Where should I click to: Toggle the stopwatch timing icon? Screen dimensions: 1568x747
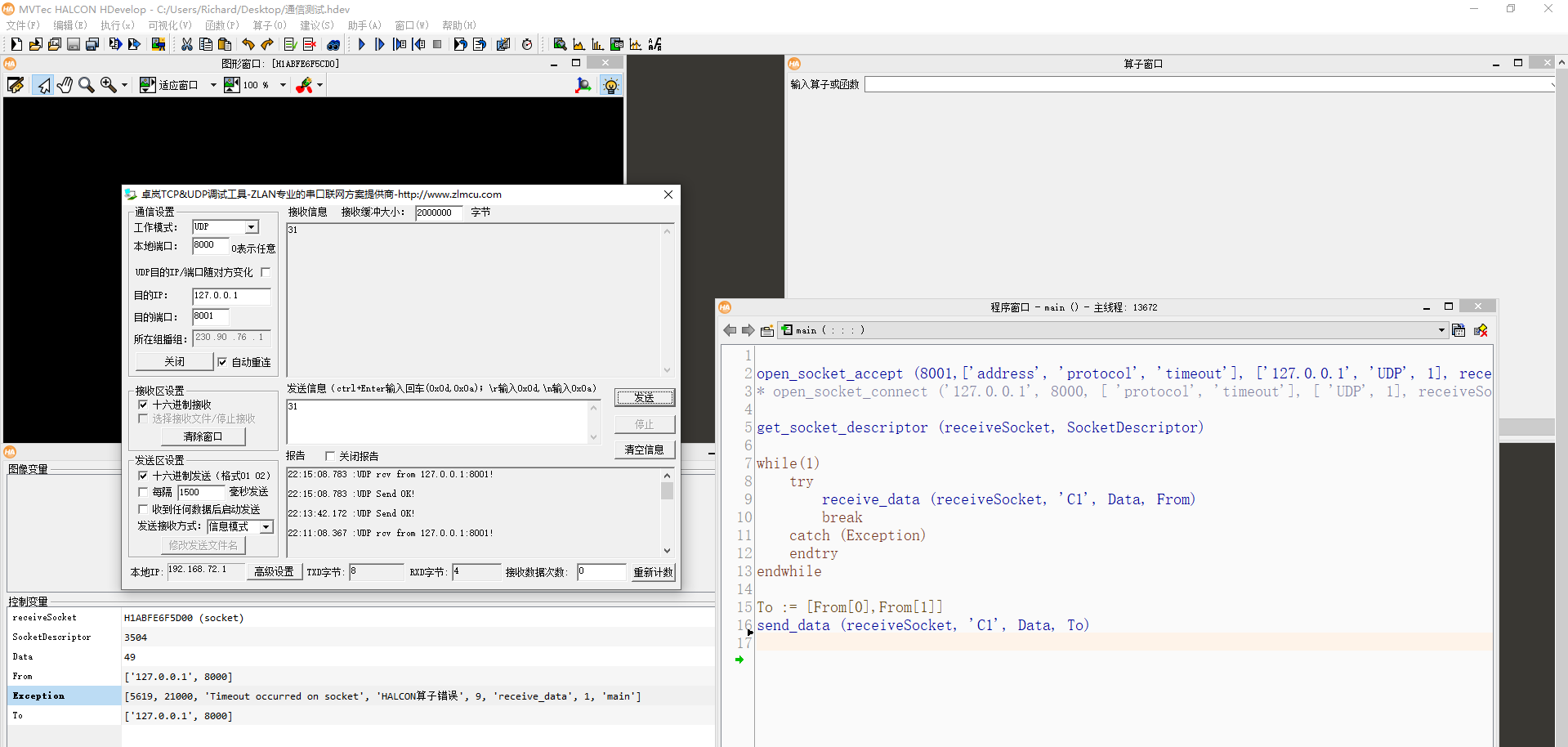(x=527, y=44)
